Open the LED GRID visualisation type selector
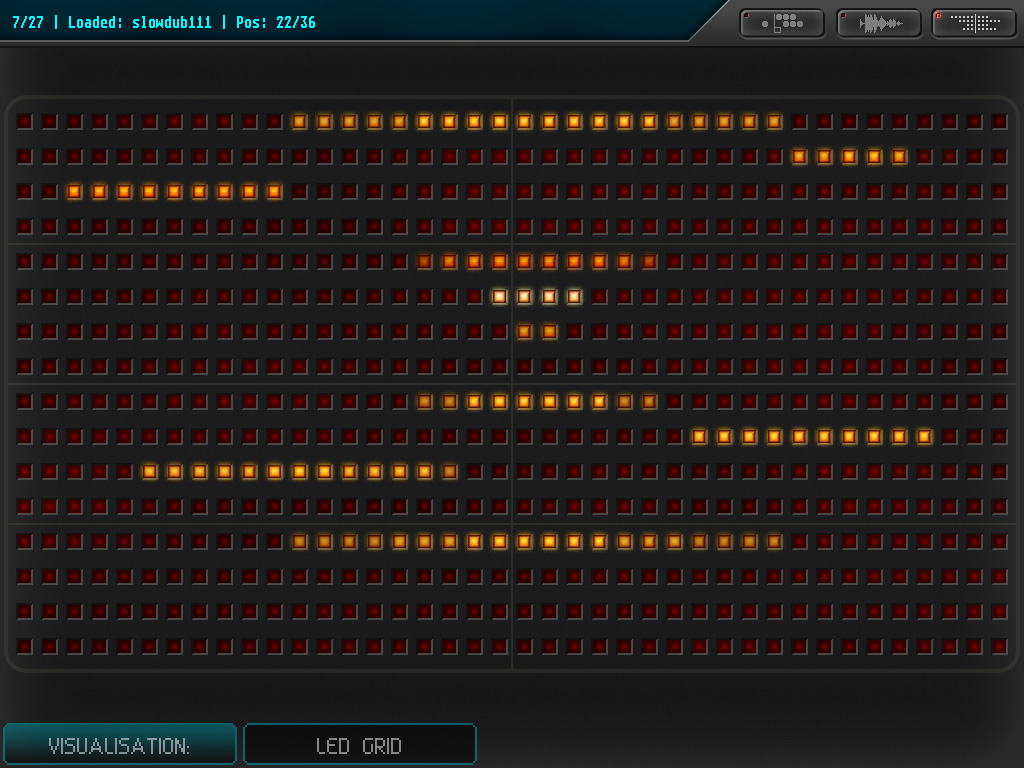The width and height of the screenshot is (1024, 768). click(x=360, y=744)
